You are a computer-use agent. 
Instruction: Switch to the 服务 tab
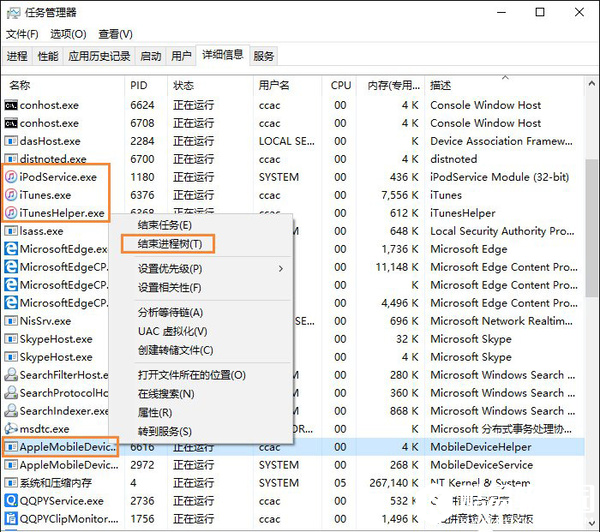point(264,56)
